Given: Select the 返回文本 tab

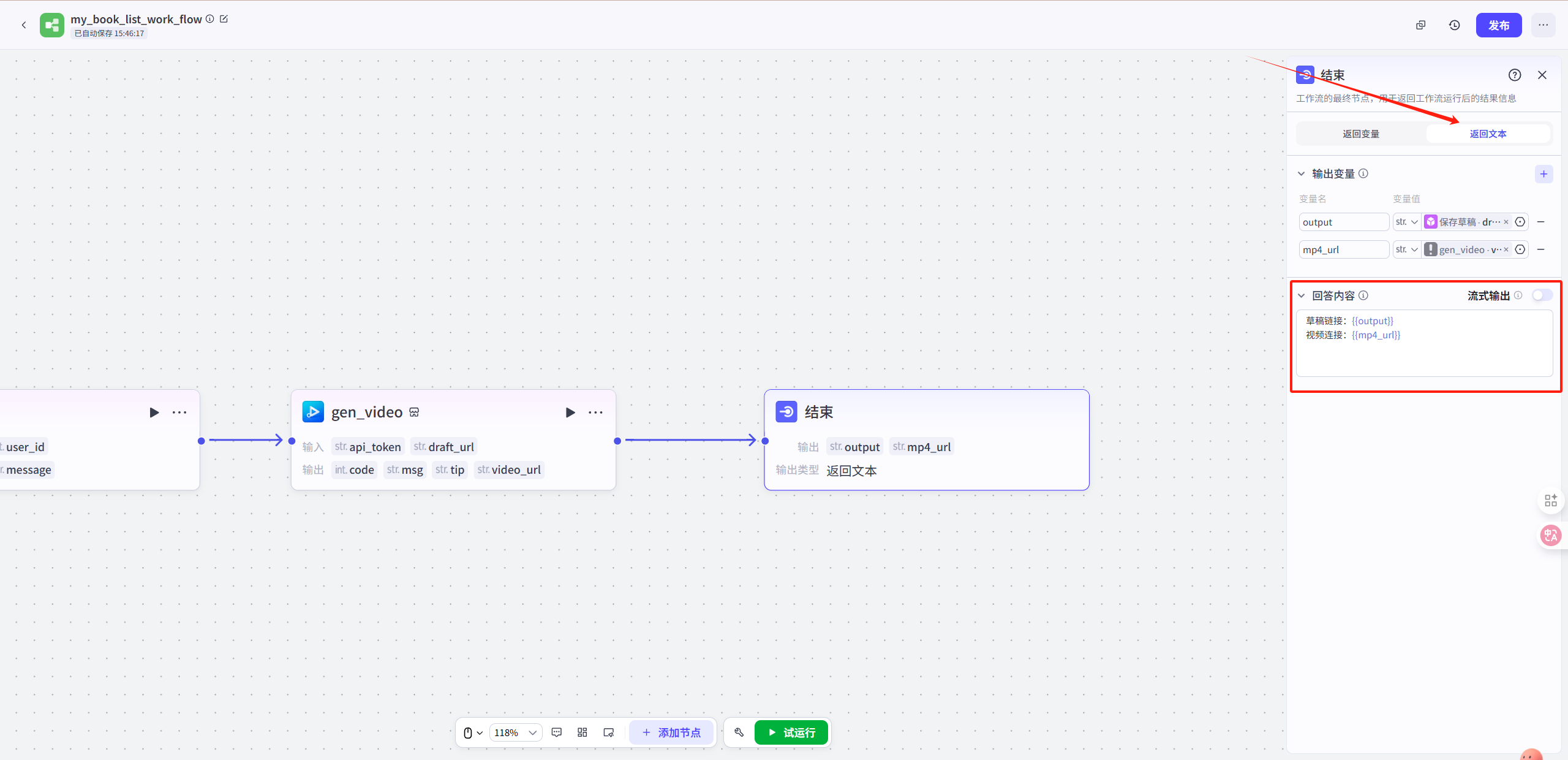Looking at the screenshot, I should 1488,134.
